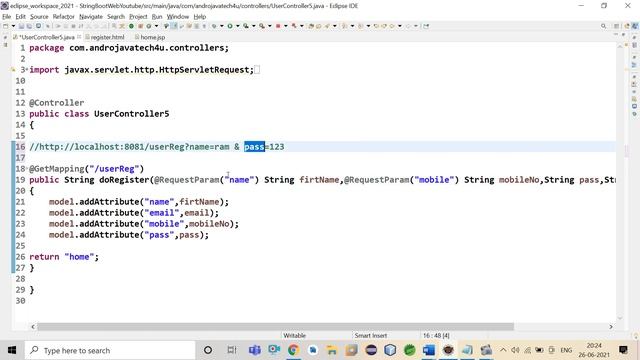The image size is (640, 360).
Task: Click the External Tools toolbar icon
Action: 262,26
